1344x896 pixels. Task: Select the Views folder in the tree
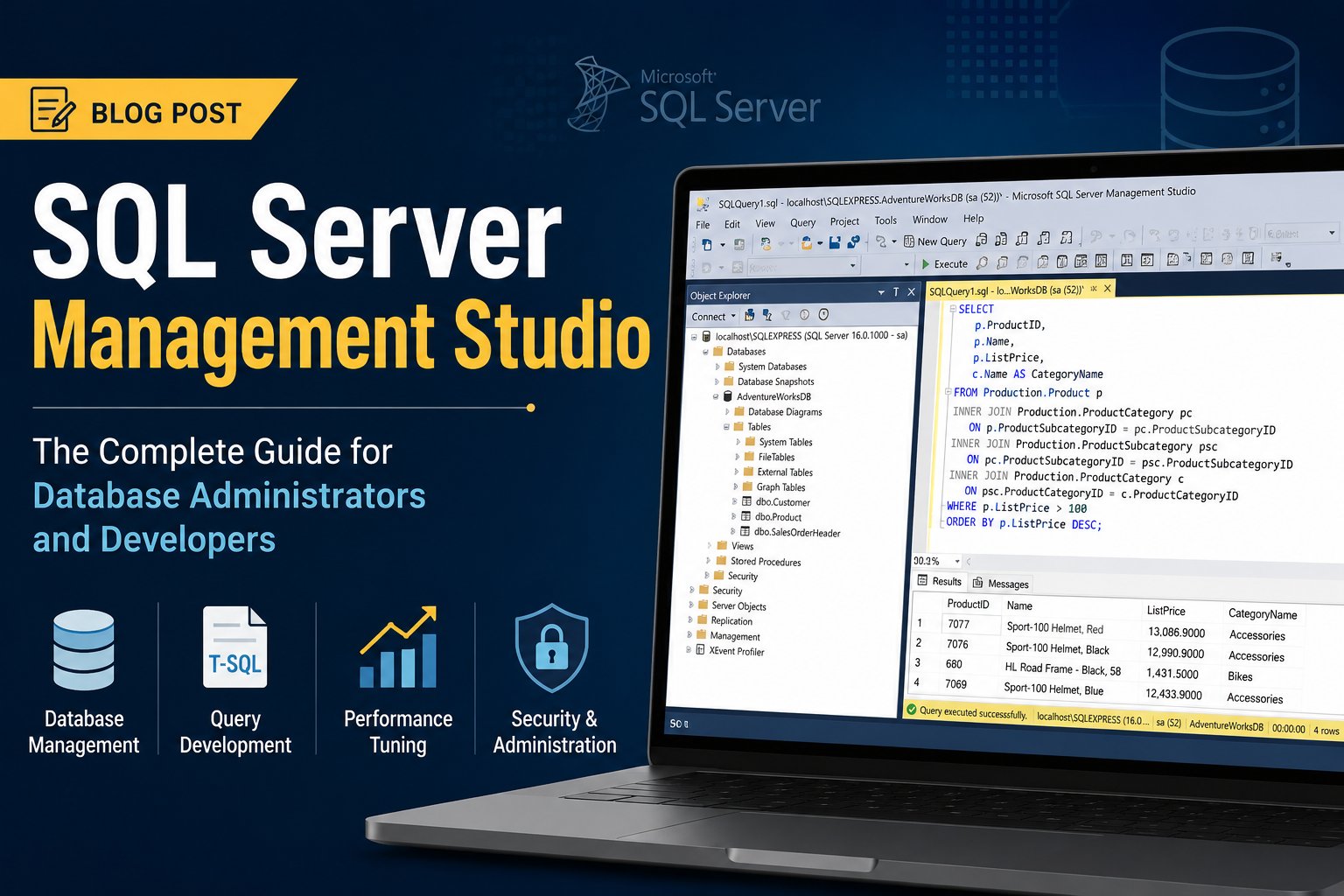click(736, 546)
